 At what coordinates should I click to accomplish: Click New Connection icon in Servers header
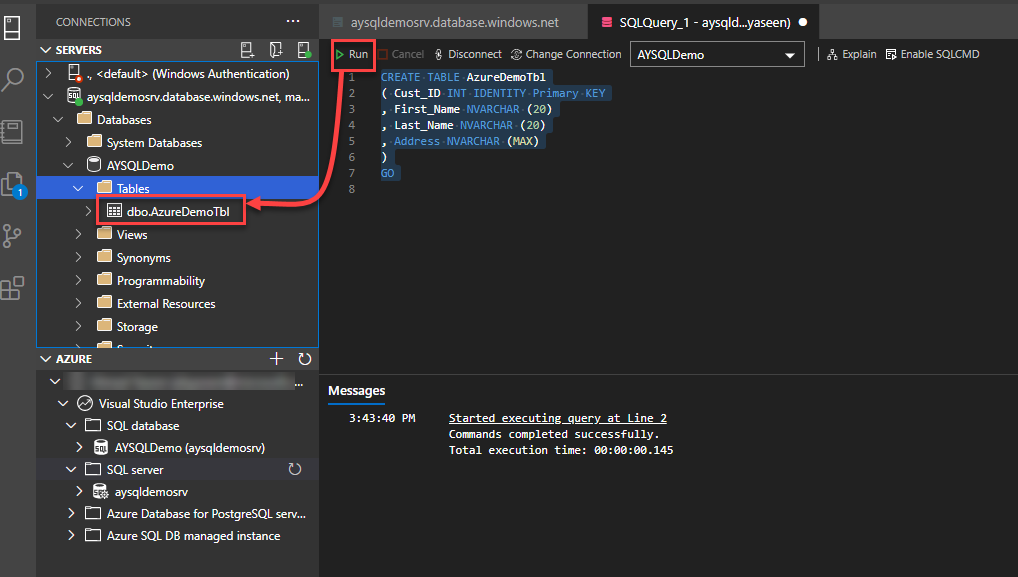click(248, 50)
